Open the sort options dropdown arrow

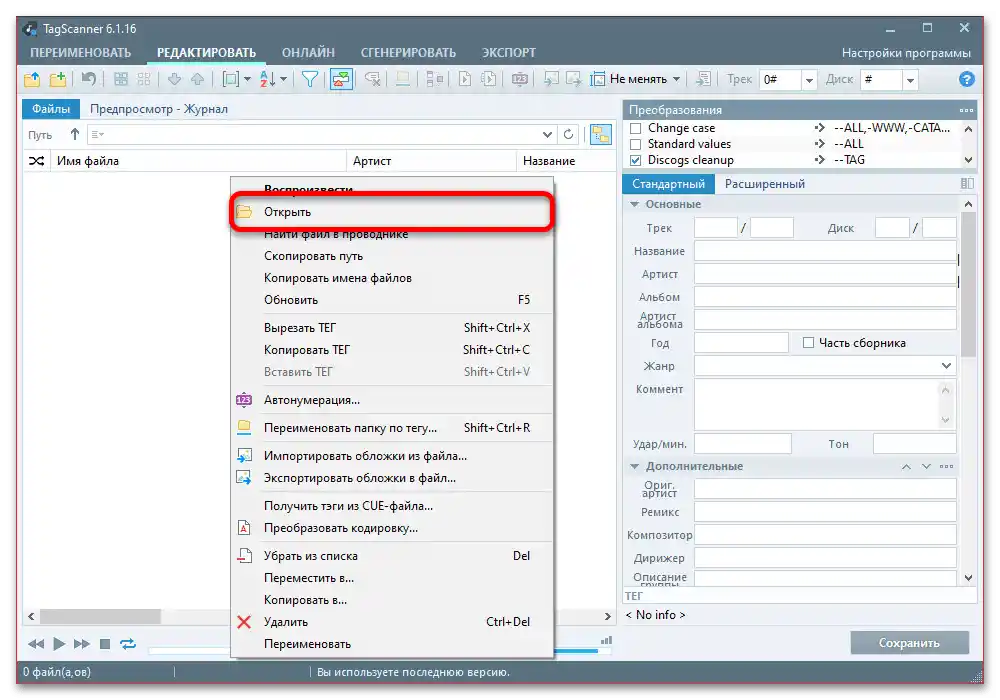tap(283, 79)
